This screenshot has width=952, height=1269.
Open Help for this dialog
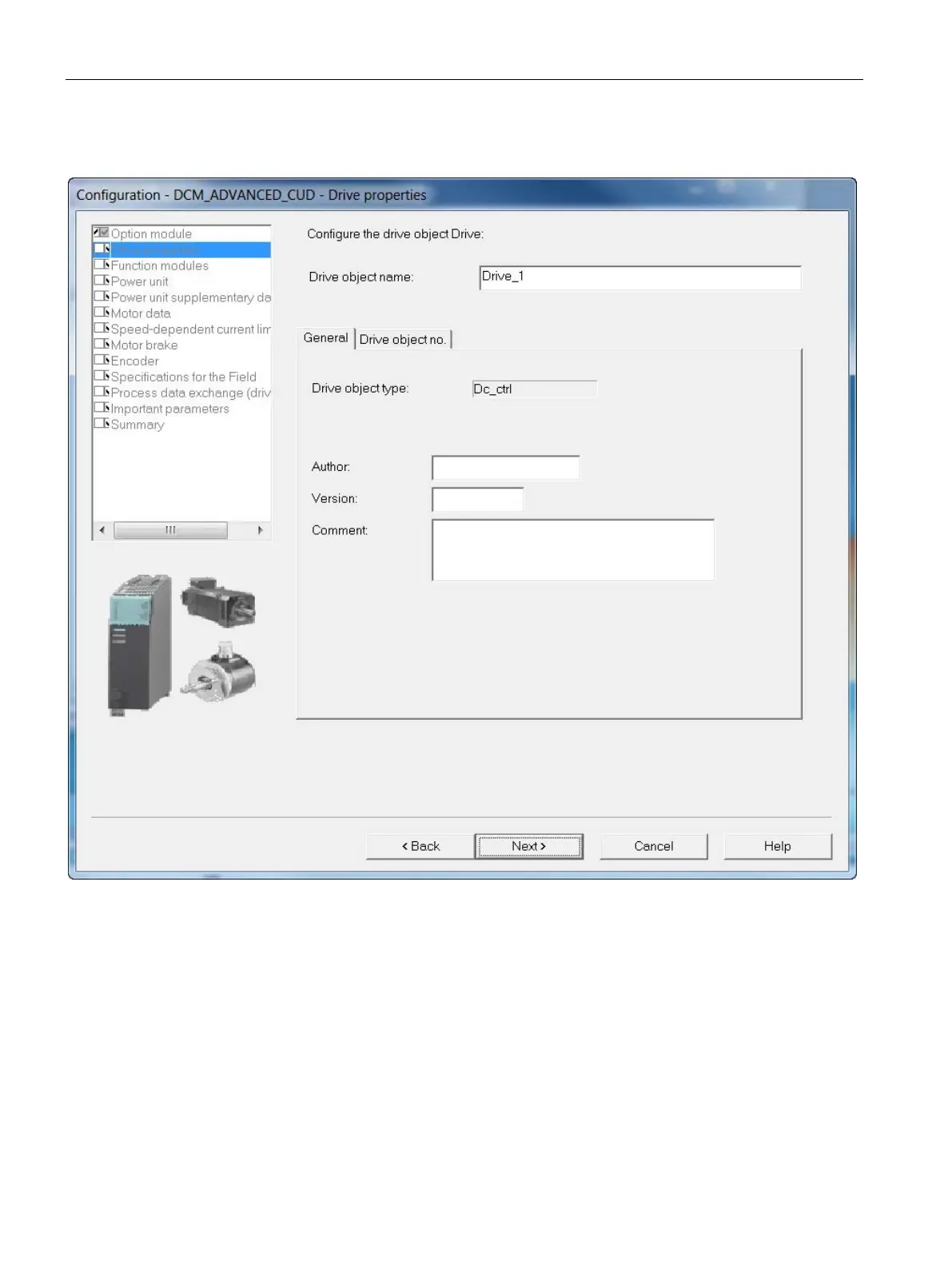pyautogui.click(x=778, y=846)
